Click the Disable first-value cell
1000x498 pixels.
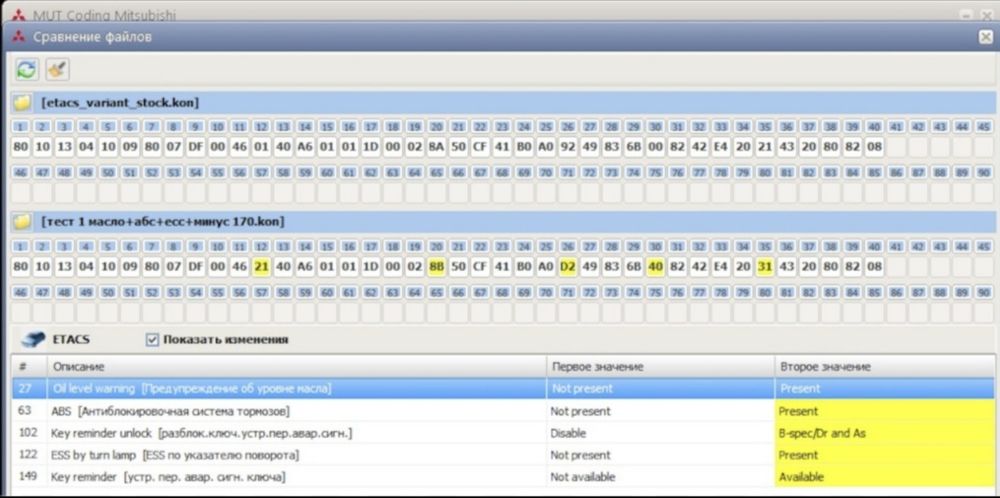pyautogui.click(x=660, y=434)
